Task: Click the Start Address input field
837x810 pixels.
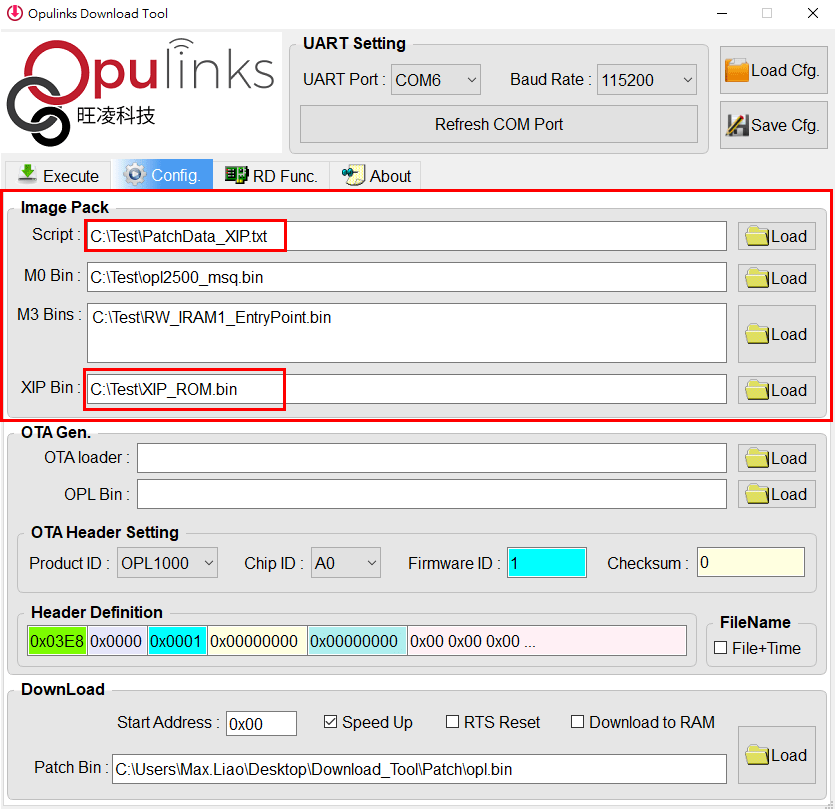Action: pyautogui.click(x=261, y=723)
